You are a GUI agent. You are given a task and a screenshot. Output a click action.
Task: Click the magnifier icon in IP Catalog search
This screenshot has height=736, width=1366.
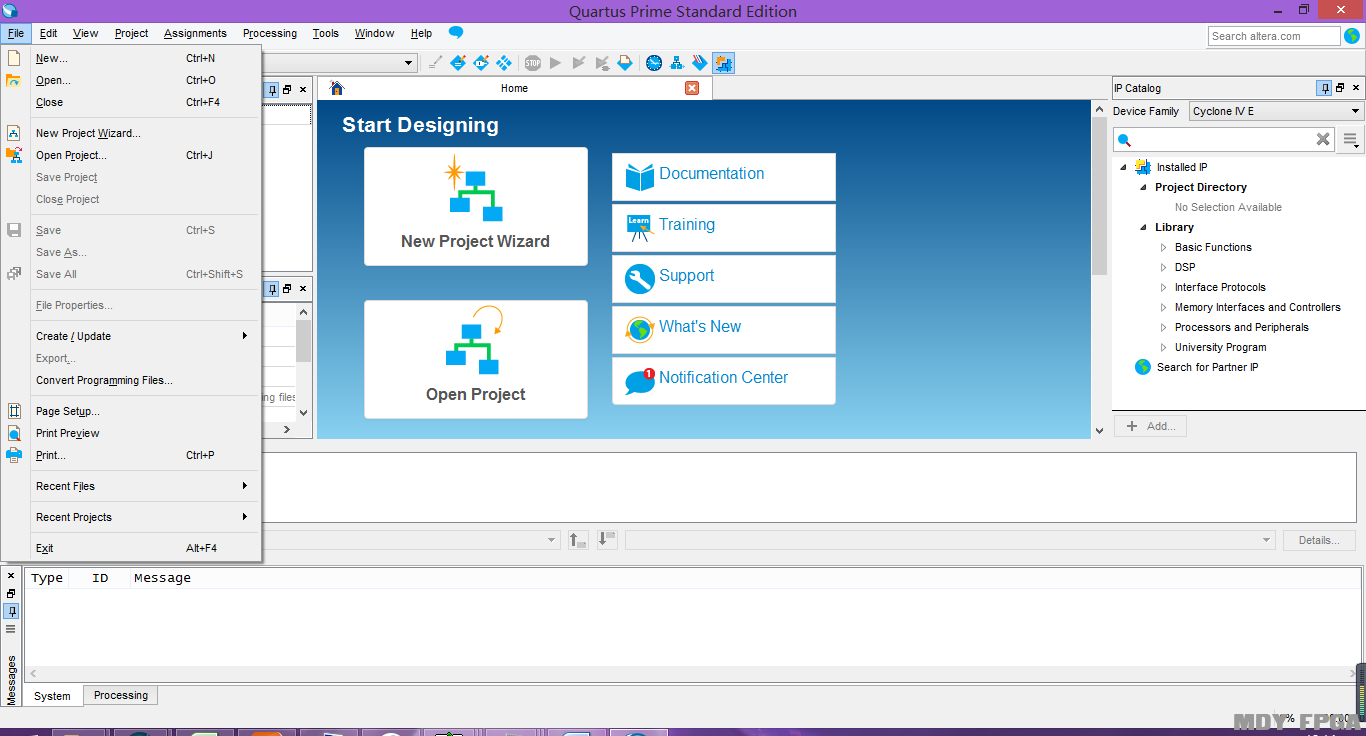coord(1124,140)
